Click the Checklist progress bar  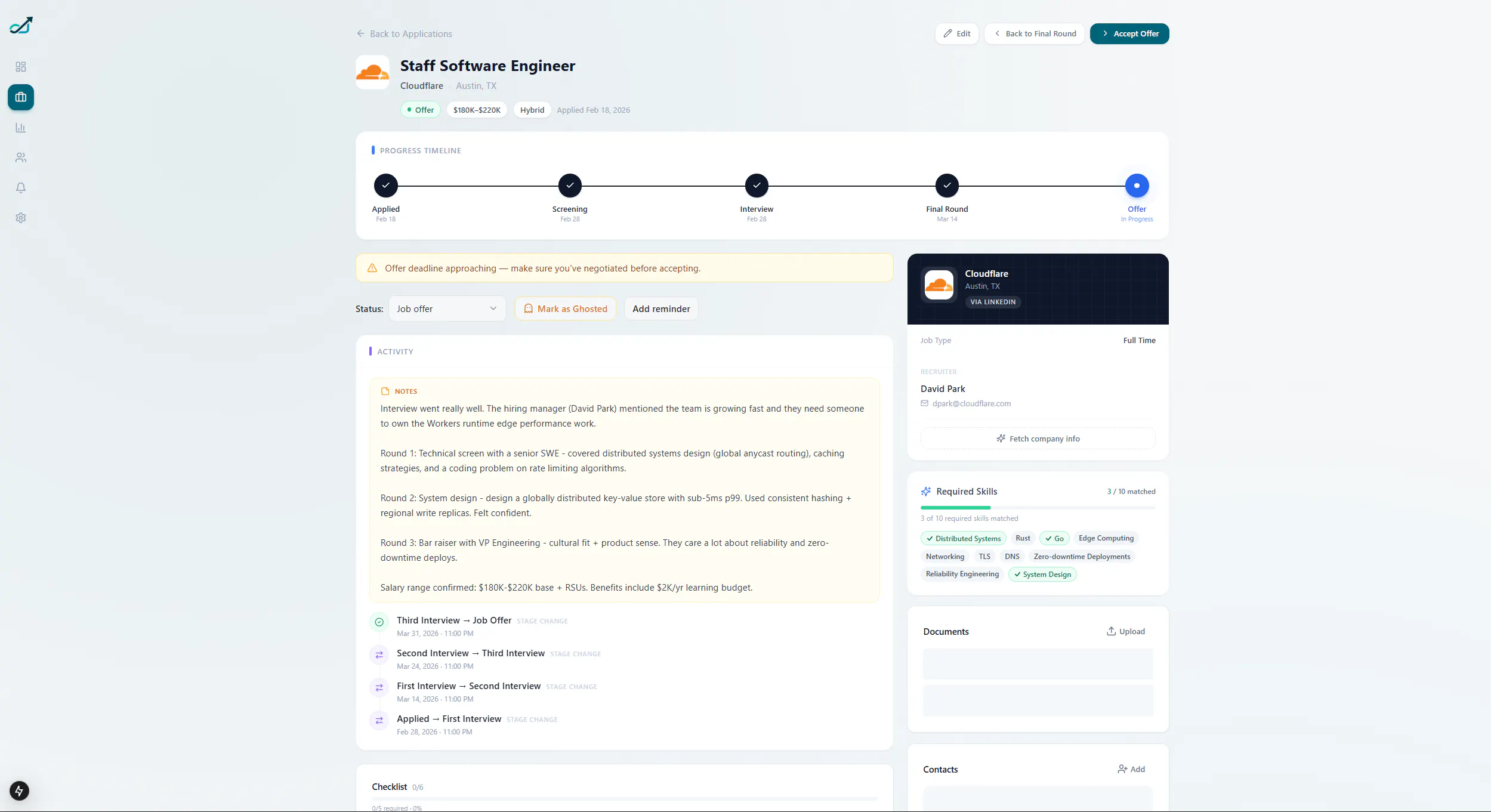[625, 798]
